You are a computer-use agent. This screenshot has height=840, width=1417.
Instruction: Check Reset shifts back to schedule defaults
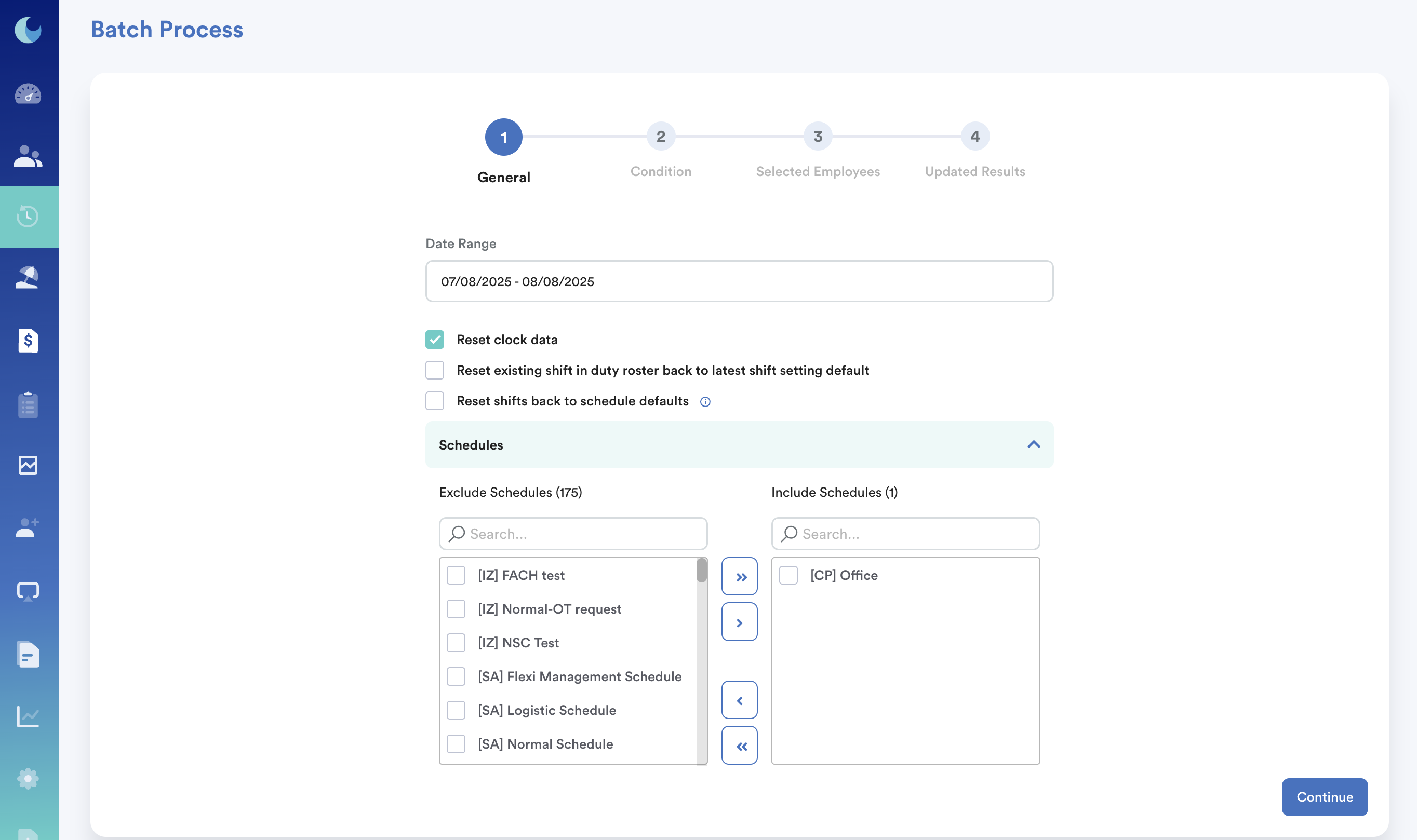click(x=435, y=401)
